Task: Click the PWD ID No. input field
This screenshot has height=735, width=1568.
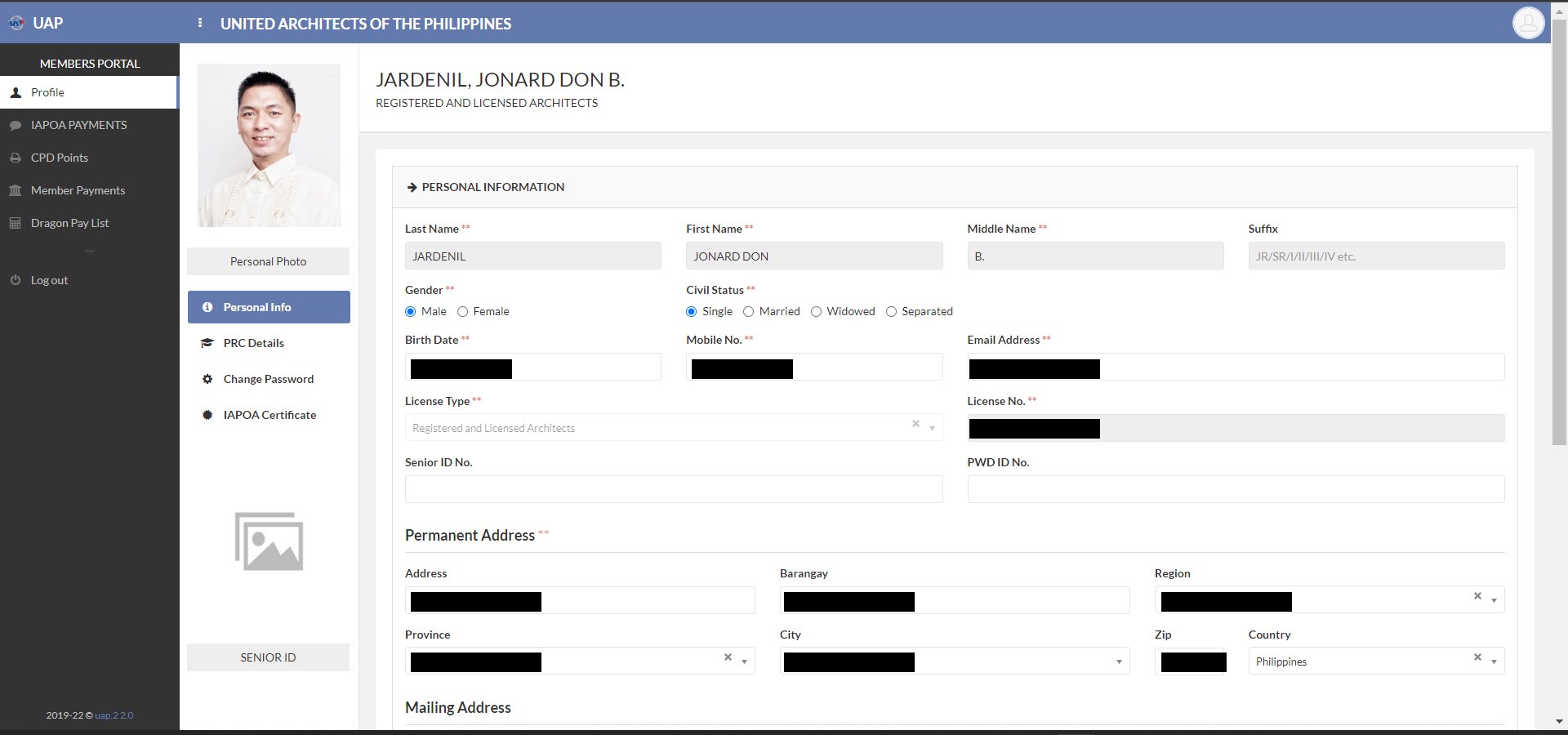Action: tap(1236, 489)
